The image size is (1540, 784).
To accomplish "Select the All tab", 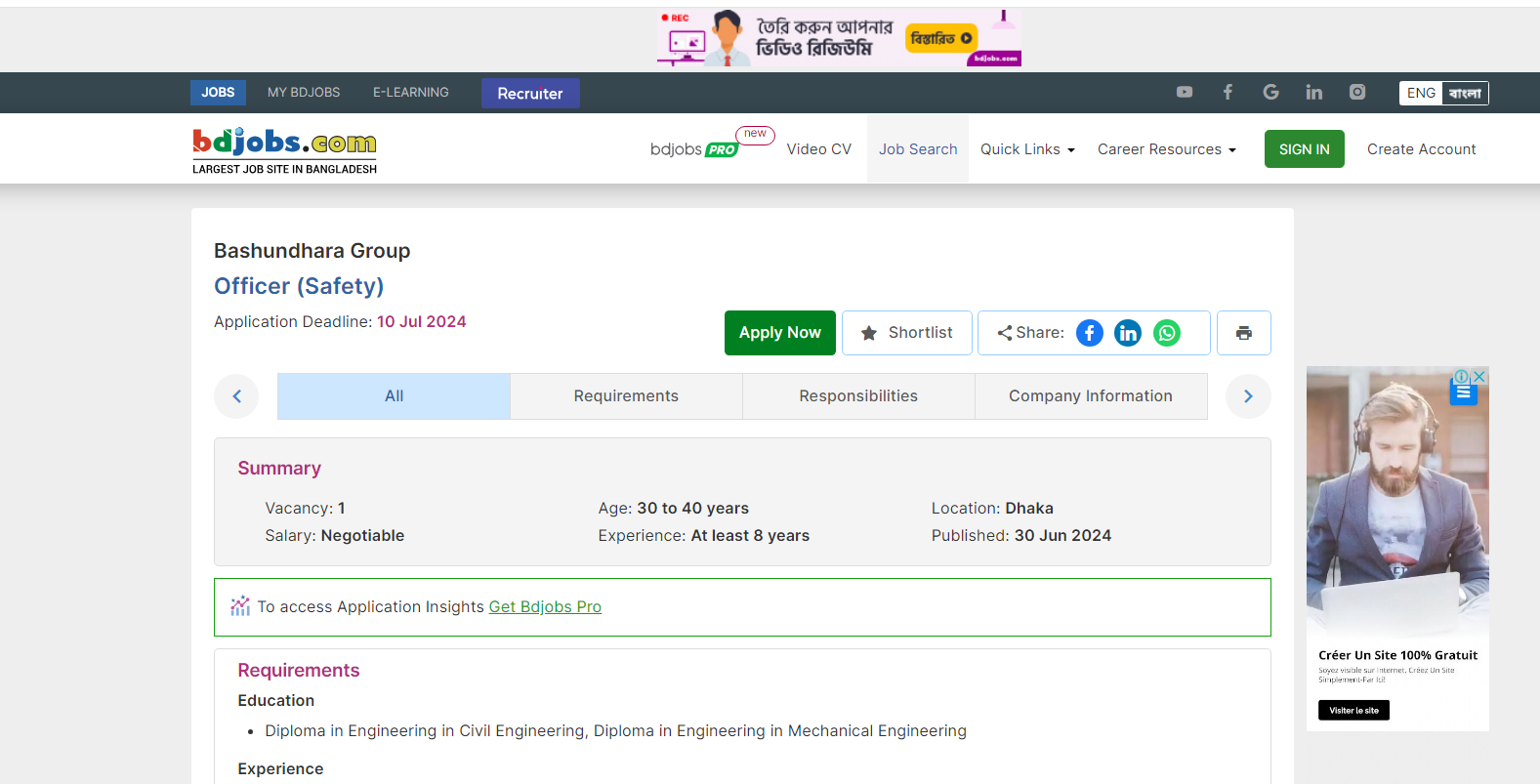I will point(394,396).
